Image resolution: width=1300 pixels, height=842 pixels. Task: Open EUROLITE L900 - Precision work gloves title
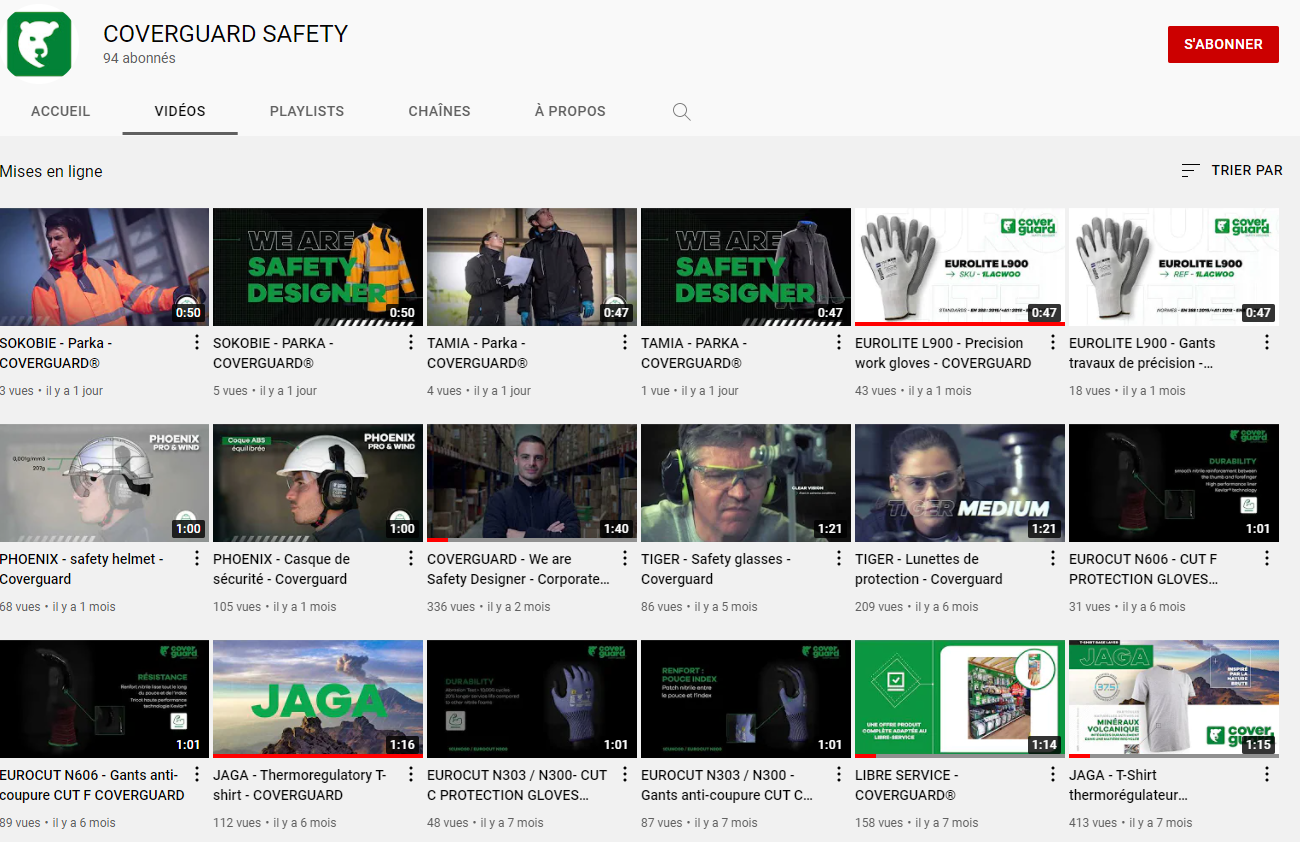coord(943,353)
